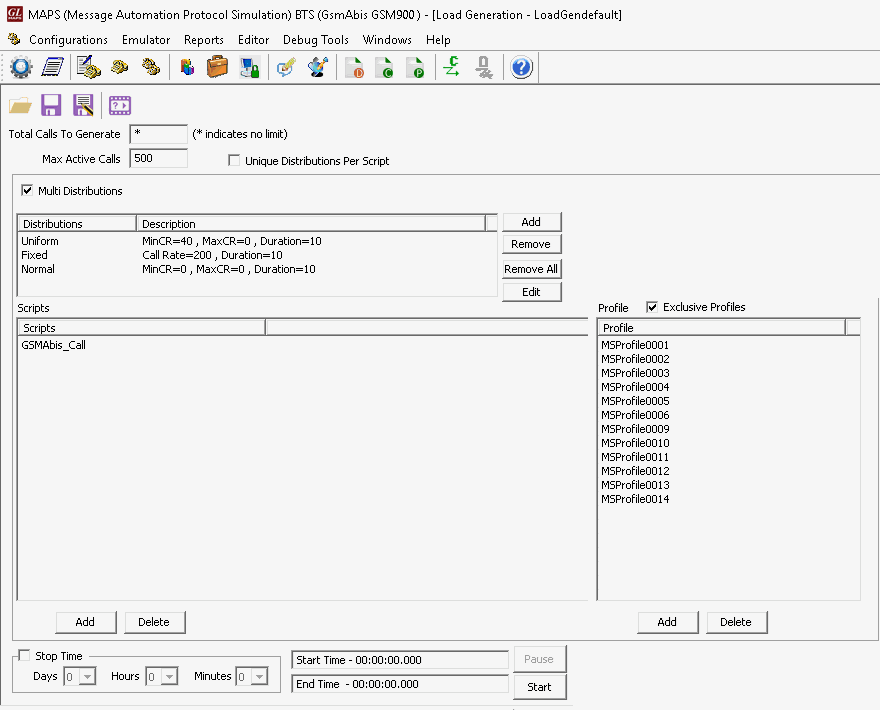Image resolution: width=880 pixels, height=710 pixels.
Task: Click the purple film-strip icon on the lower toolbar
Action: [x=120, y=104]
